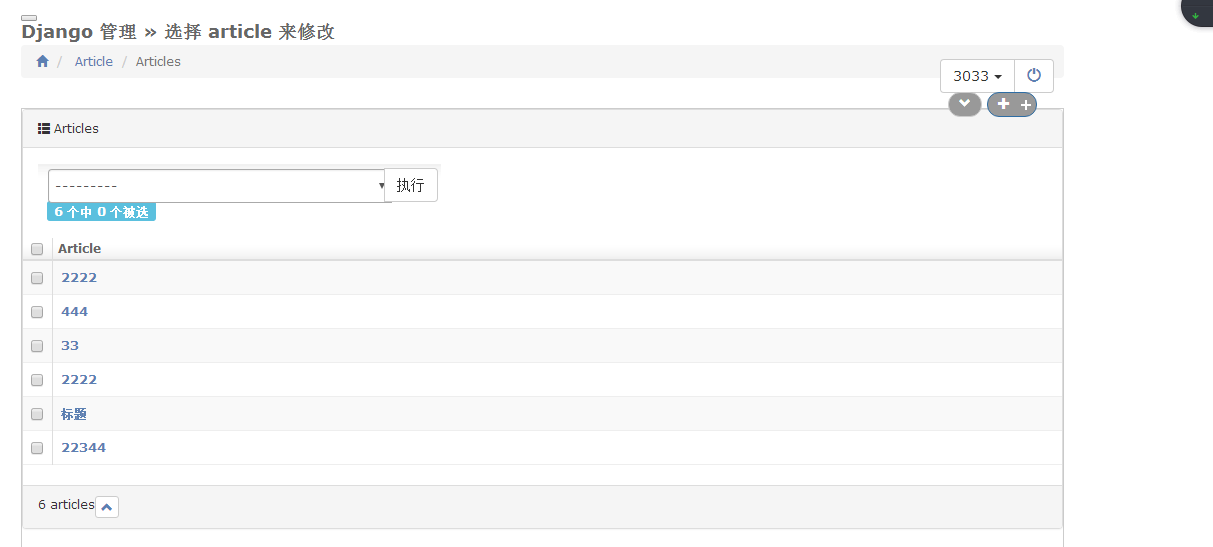Sort by the Article column header

[79, 248]
